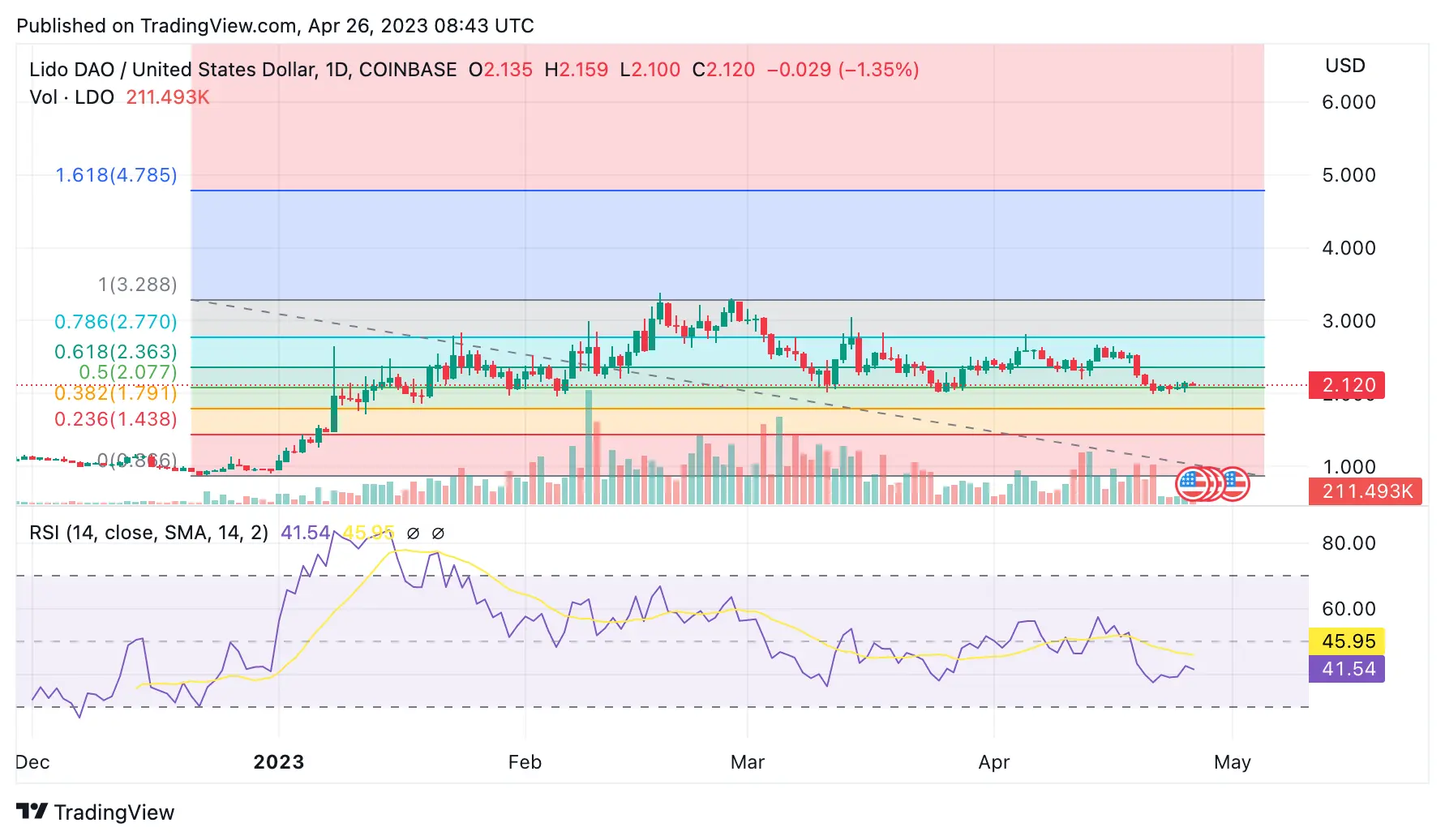This screenshot has height=840, width=1445.
Task: Click the May label on time axis
Action: coord(1233,762)
